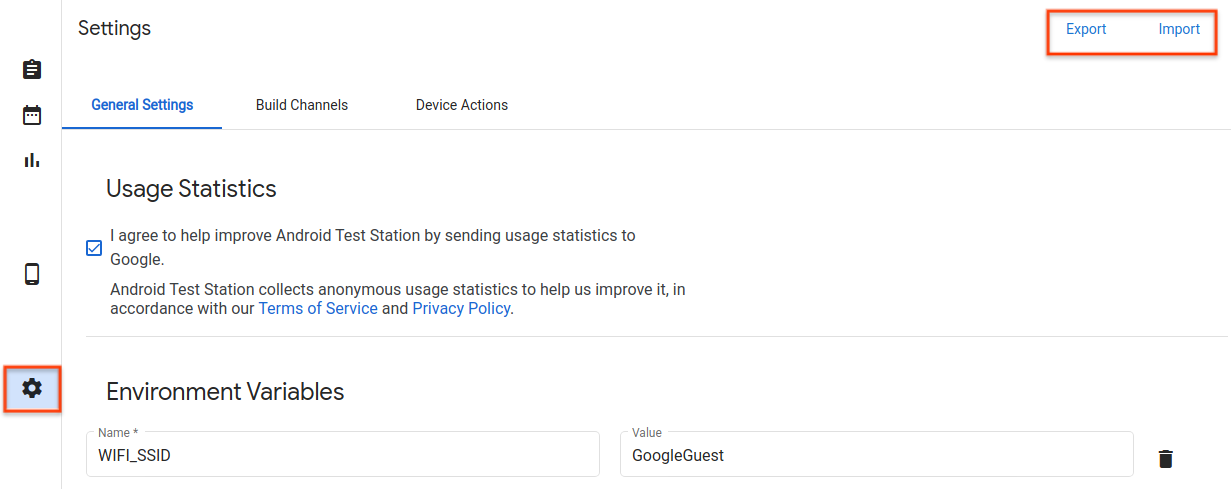Image resolution: width=1231 pixels, height=491 pixels.
Task: Focus the Value field containing GoogleGuest
Action: 876,456
